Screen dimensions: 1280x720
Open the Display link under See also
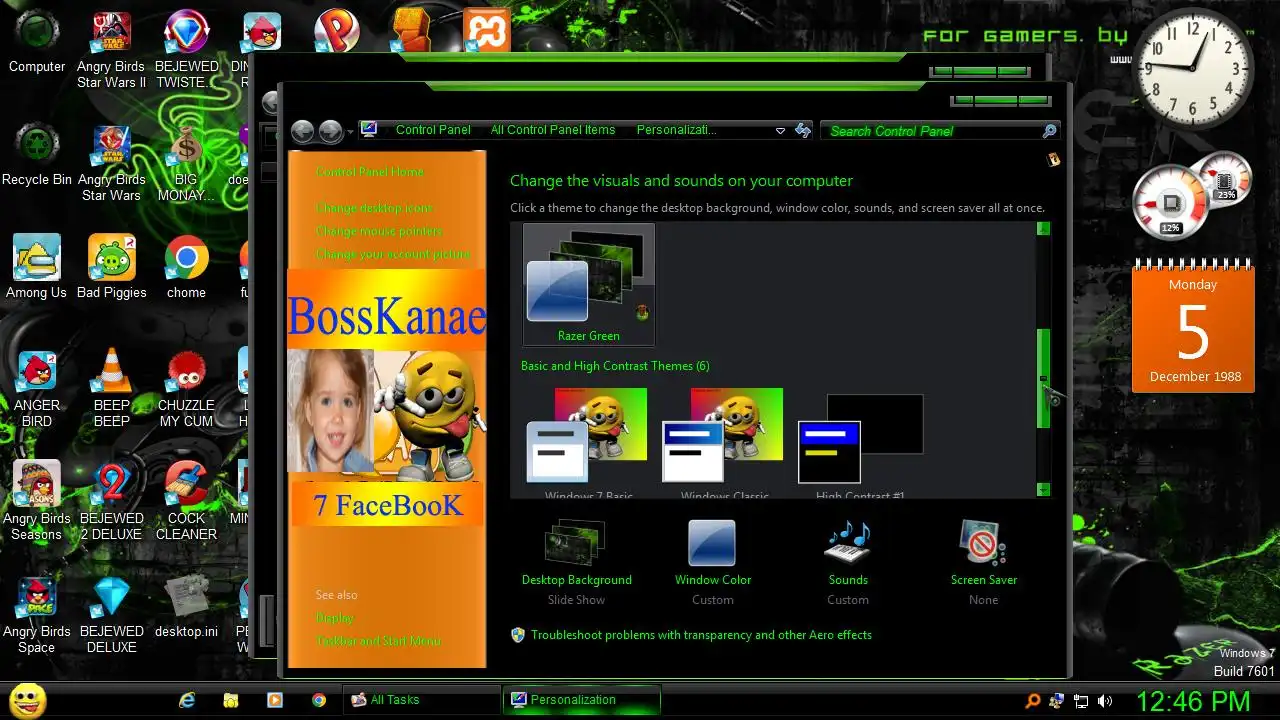click(x=335, y=618)
